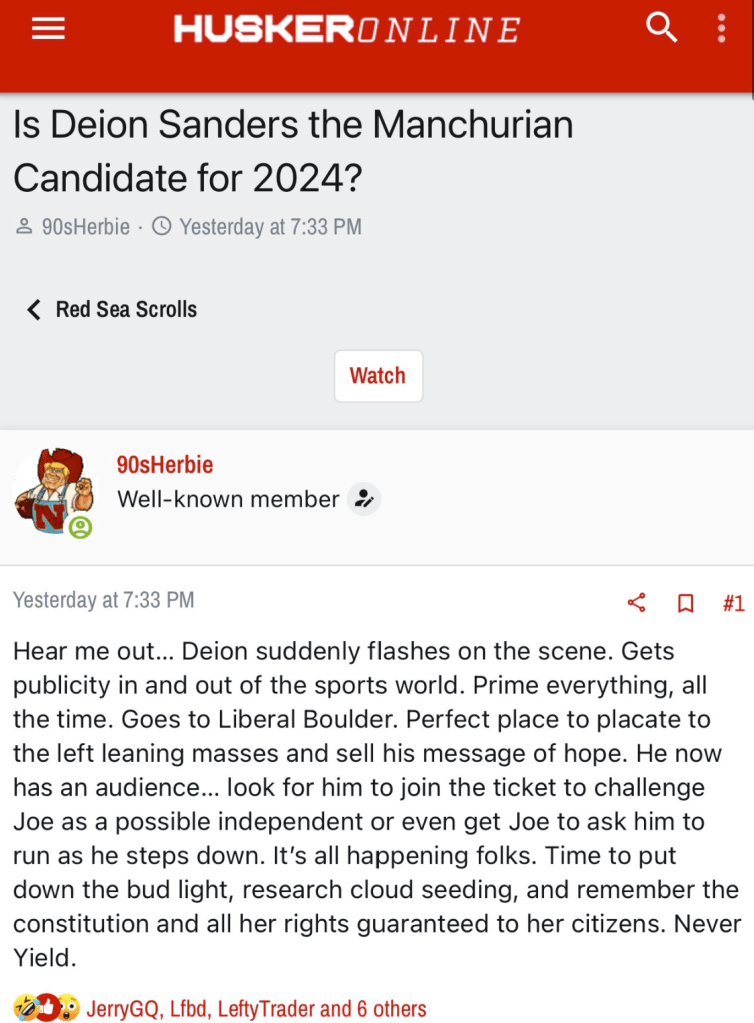
Task: Click the thread starter name under the title
Action: [85, 227]
